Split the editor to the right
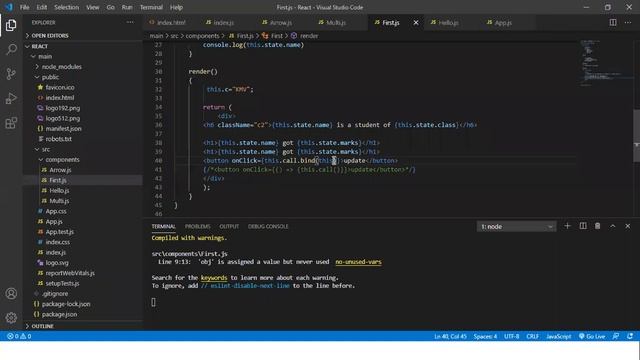The height and width of the screenshot is (360, 640). click(x=613, y=22)
